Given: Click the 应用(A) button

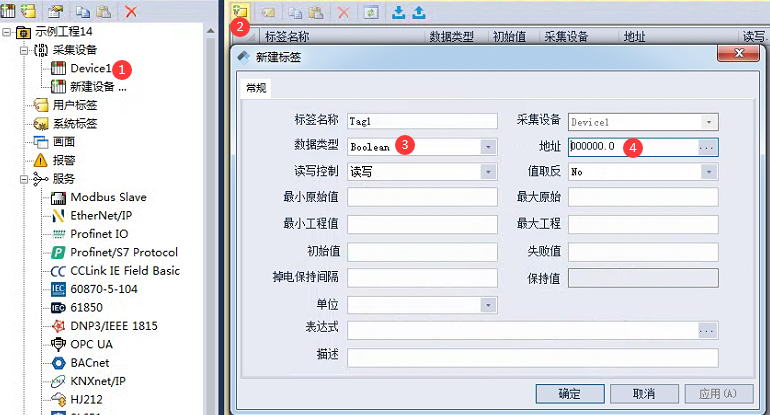Looking at the screenshot, I should click(x=719, y=394).
